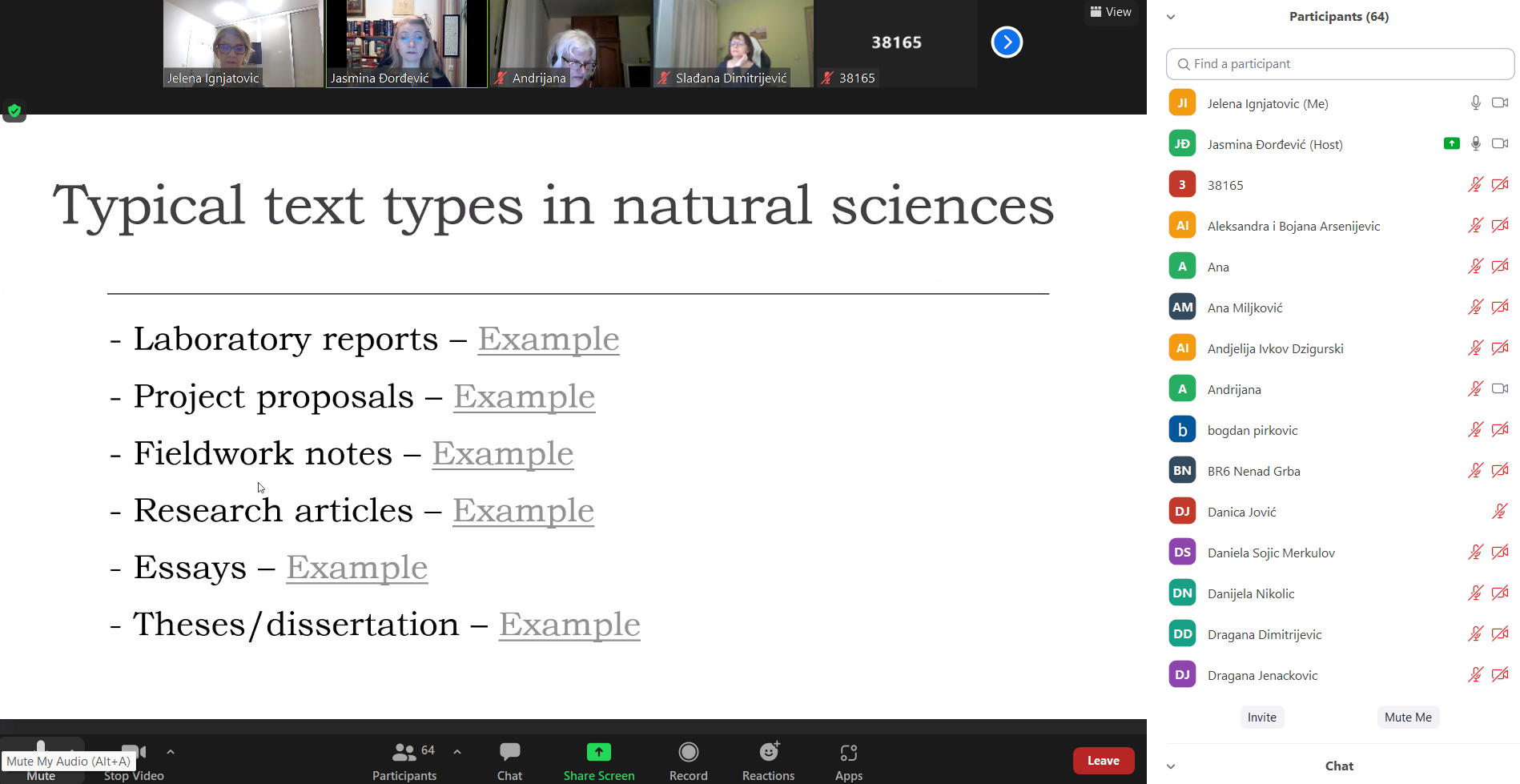
Task: Open the Reactions emoji menu
Action: [768, 753]
